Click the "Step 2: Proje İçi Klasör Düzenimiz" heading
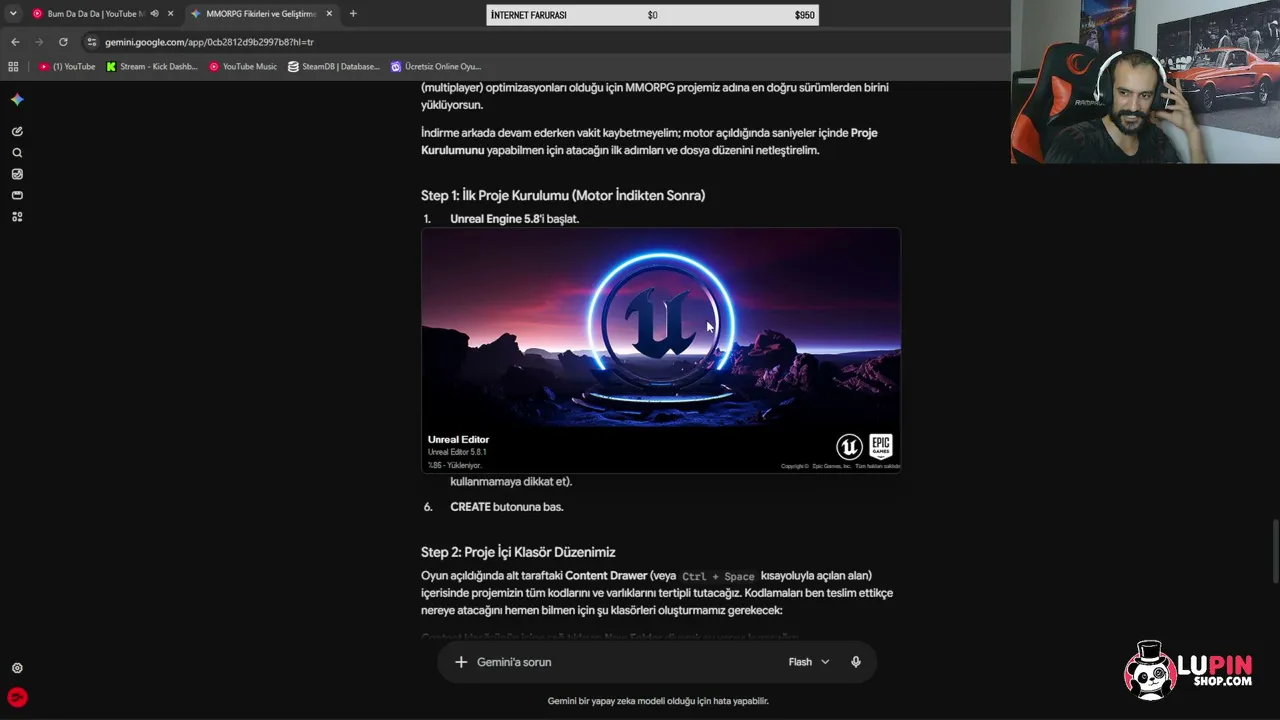 coord(518,552)
